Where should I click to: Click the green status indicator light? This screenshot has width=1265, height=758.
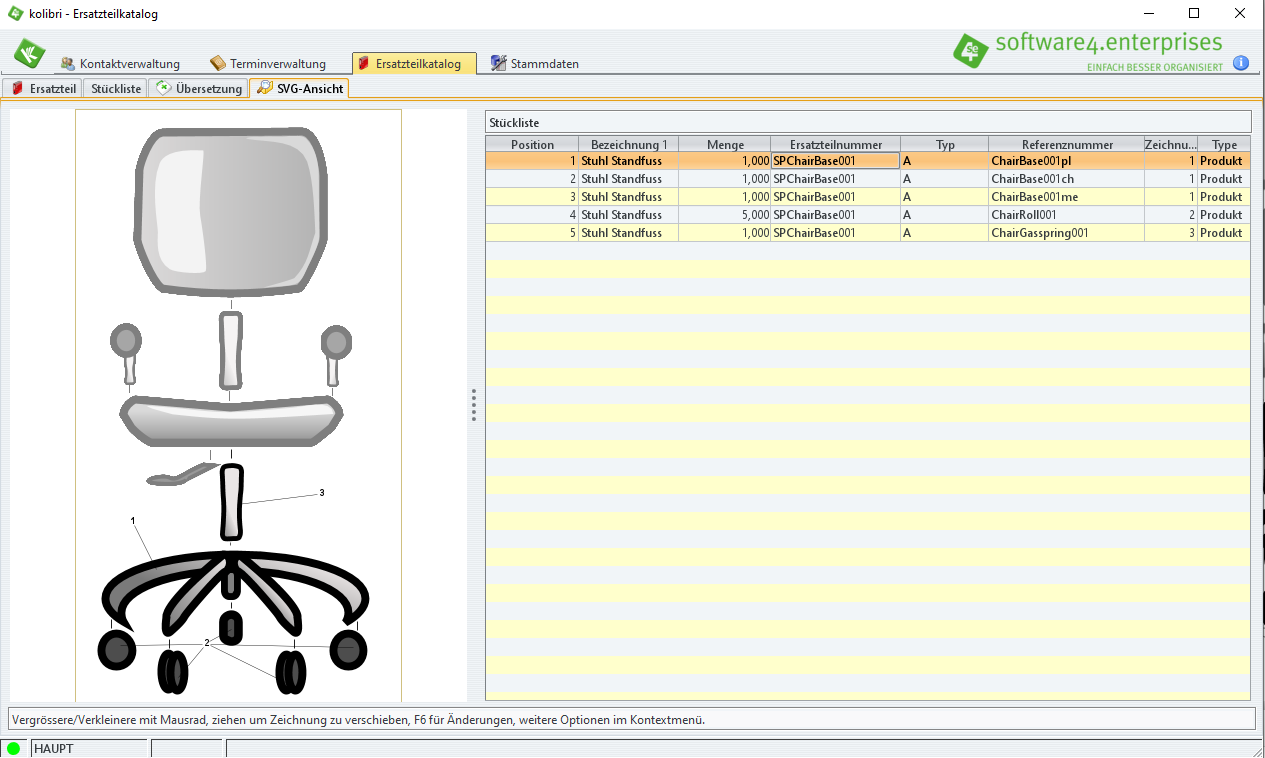click(14, 748)
